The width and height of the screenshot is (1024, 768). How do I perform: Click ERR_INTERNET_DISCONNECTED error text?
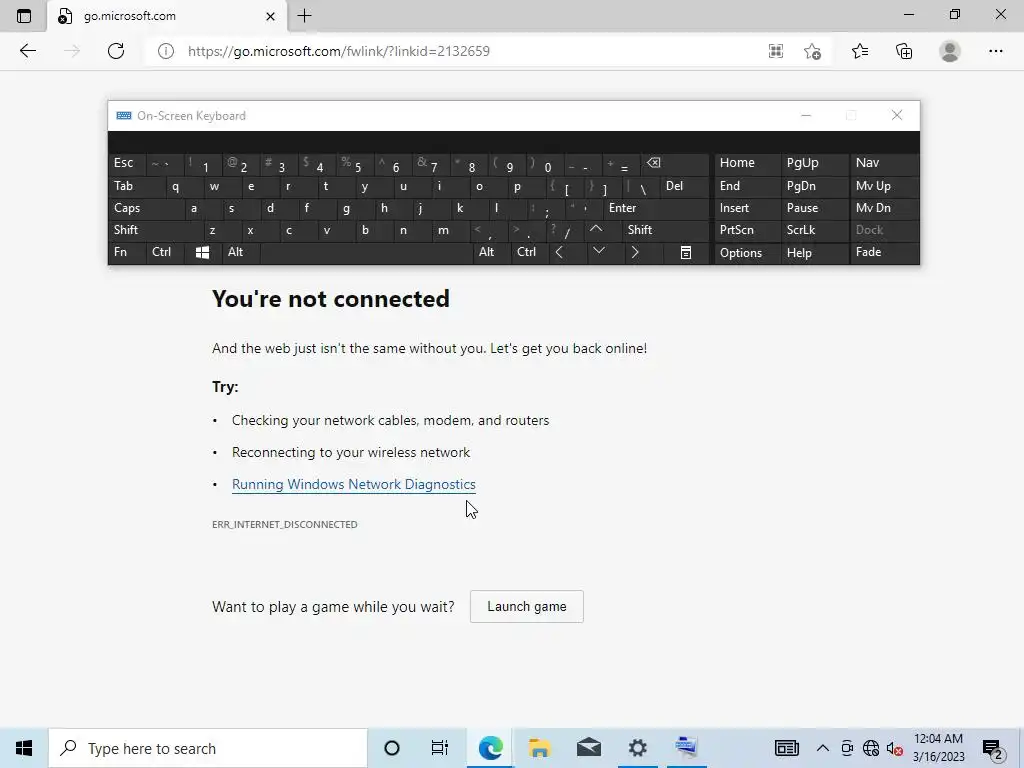[285, 524]
